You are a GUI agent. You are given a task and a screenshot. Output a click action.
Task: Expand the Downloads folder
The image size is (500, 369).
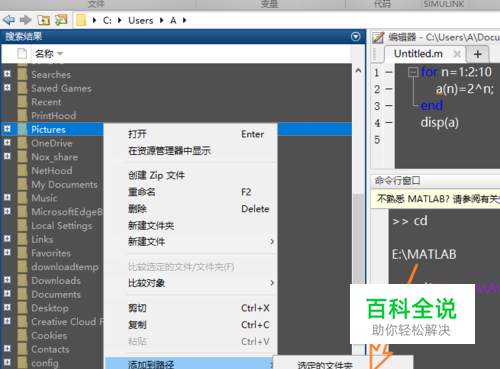click(x=7, y=280)
